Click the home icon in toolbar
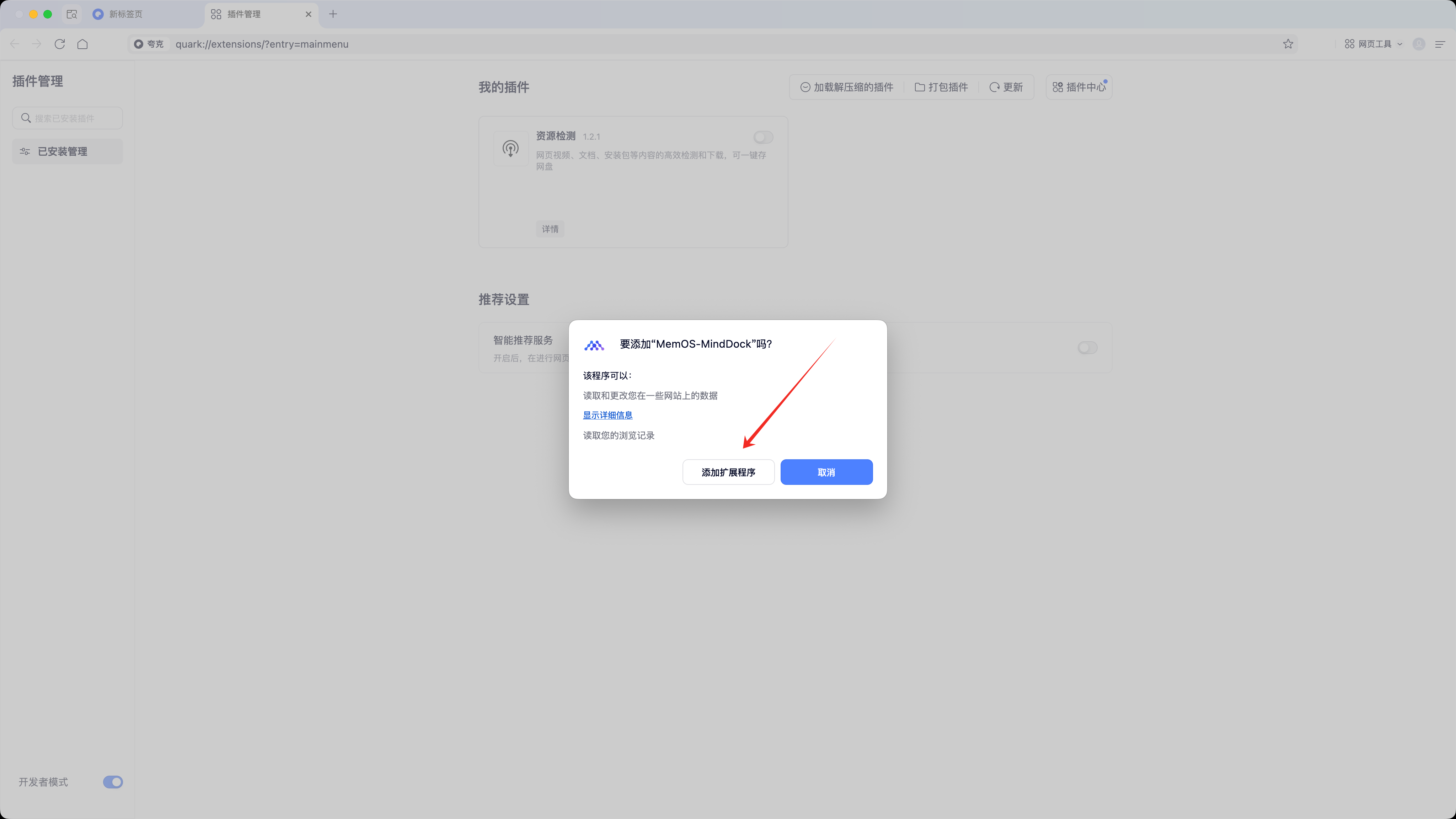This screenshot has height=819, width=1456. coord(82,44)
